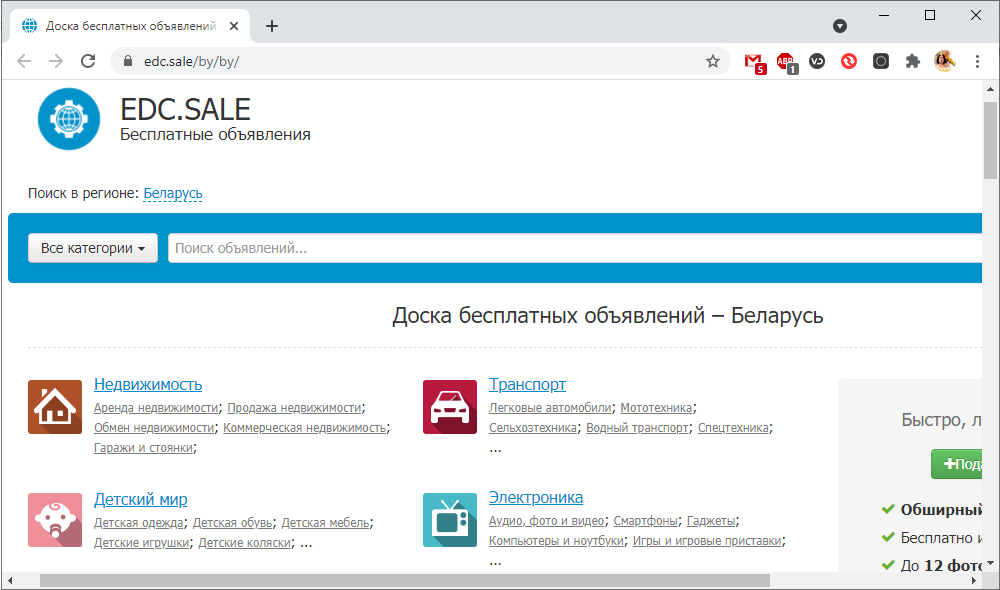
Task: Open the Электроника TV category icon
Action: pos(450,520)
